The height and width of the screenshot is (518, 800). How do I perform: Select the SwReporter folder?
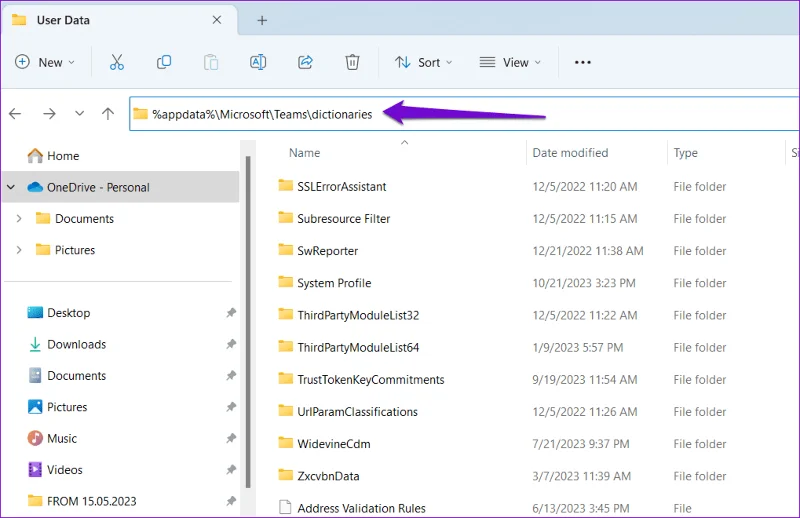coord(328,251)
